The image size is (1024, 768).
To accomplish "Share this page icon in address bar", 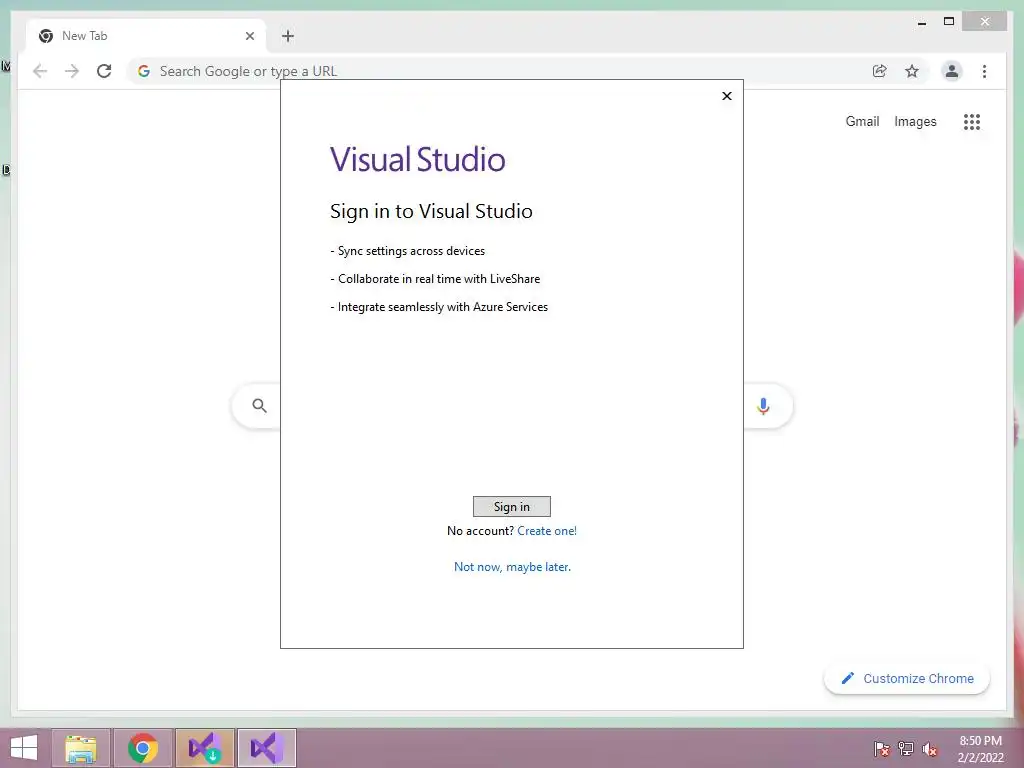I will tap(880, 71).
